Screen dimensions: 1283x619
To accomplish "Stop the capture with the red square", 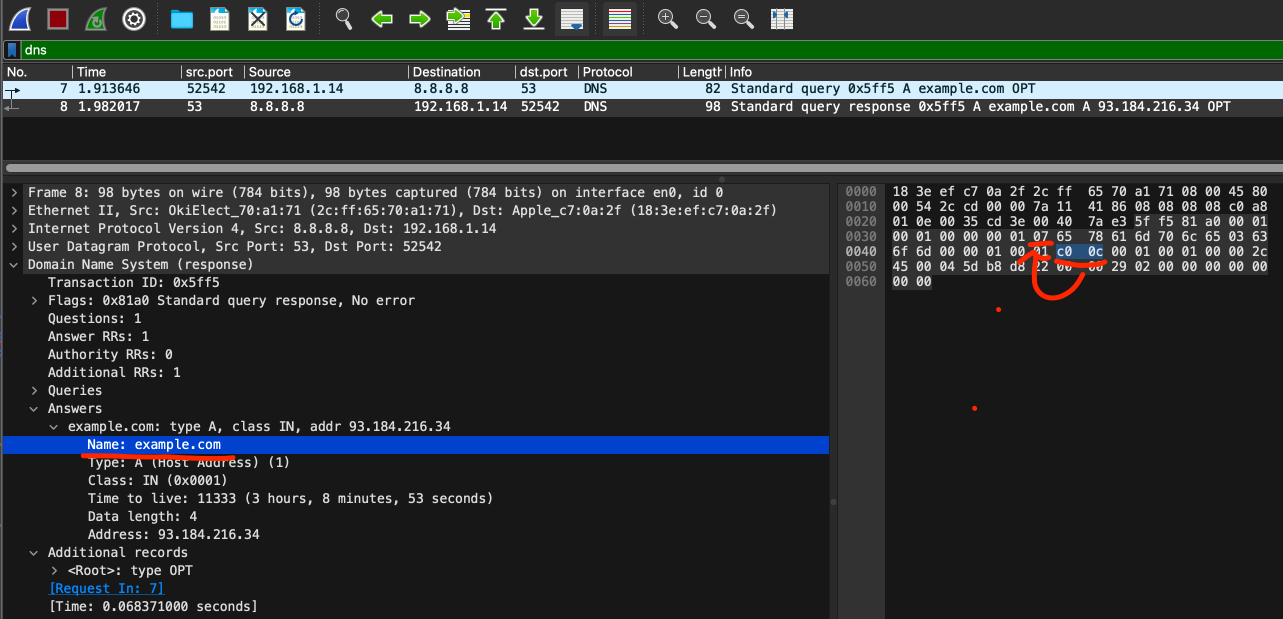I will pos(58,18).
